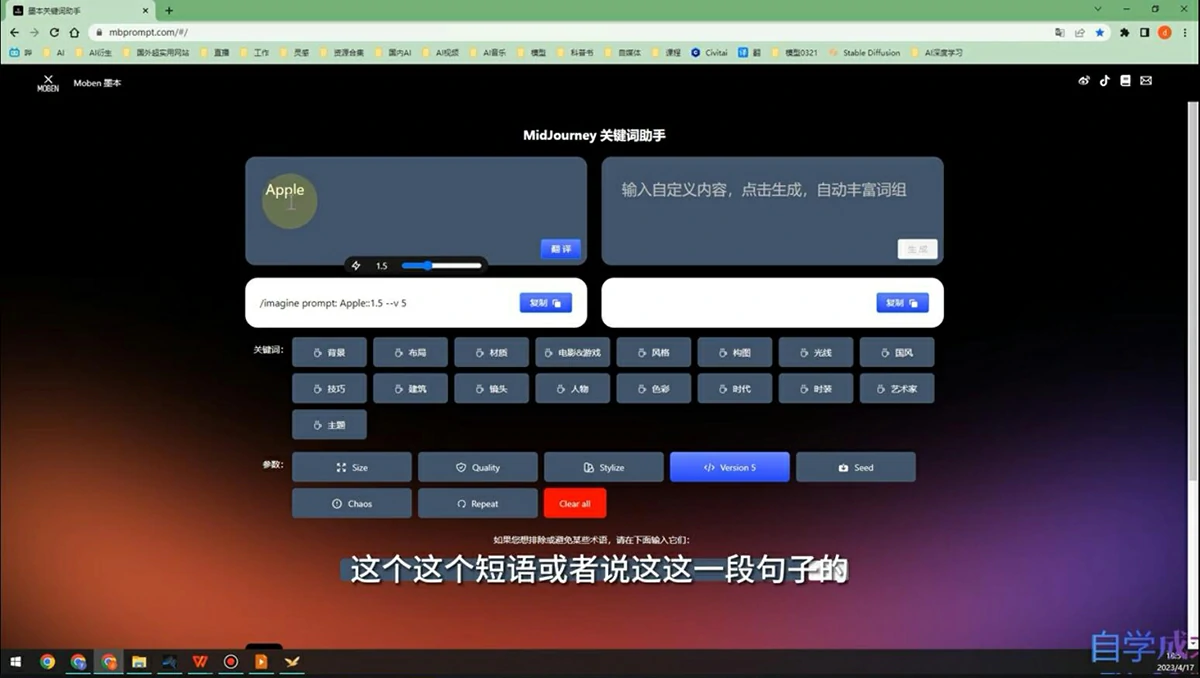Open the 电影&游戏 keyword category
The height and width of the screenshot is (678, 1200).
[572, 352]
